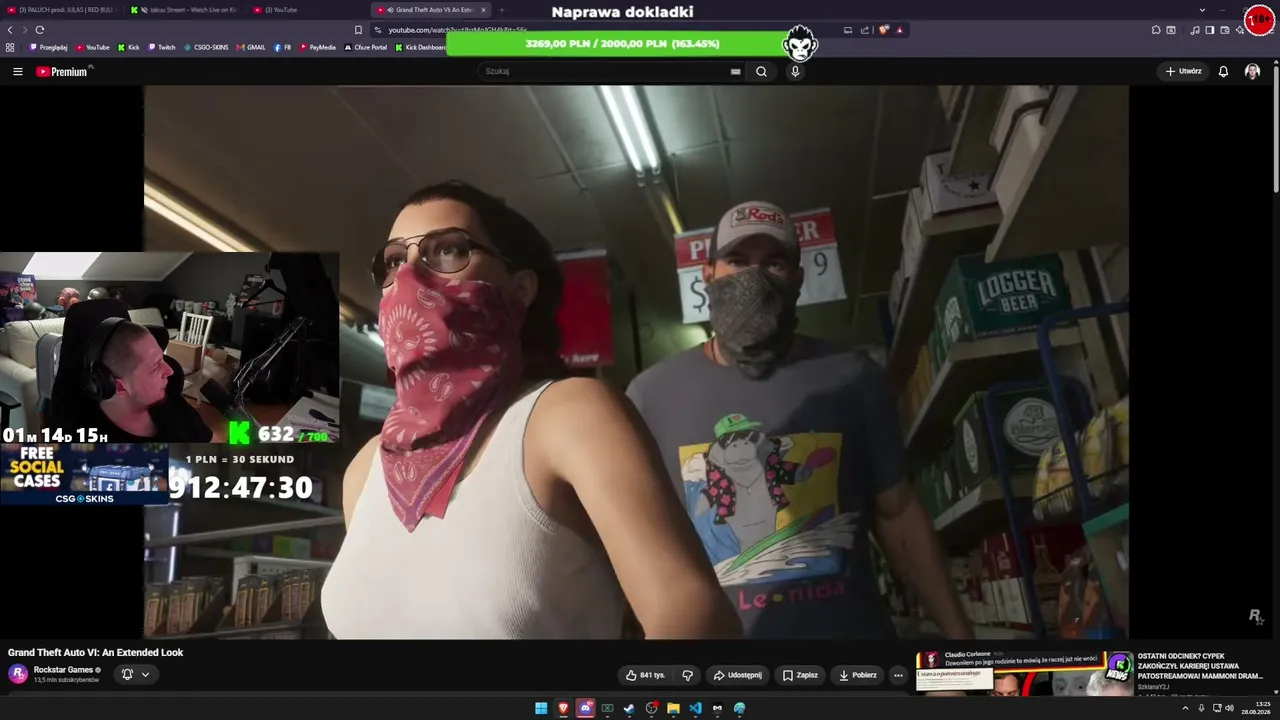Open the music note toolbar icon
Image resolution: width=1280 pixels, height=720 pixels.
[1195, 30]
